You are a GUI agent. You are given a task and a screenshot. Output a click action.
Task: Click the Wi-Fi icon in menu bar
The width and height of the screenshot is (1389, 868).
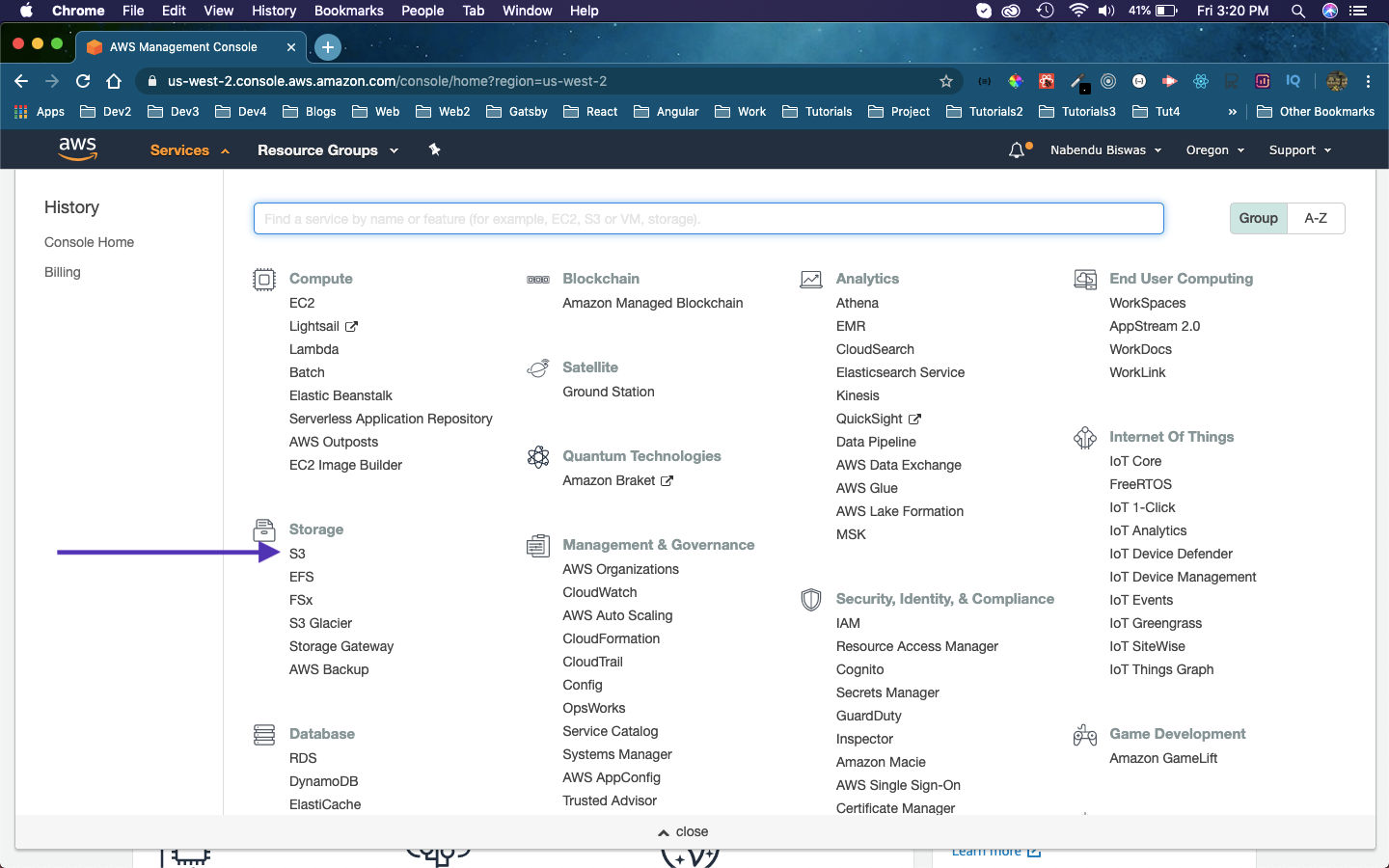pyautogui.click(x=1078, y=11)
